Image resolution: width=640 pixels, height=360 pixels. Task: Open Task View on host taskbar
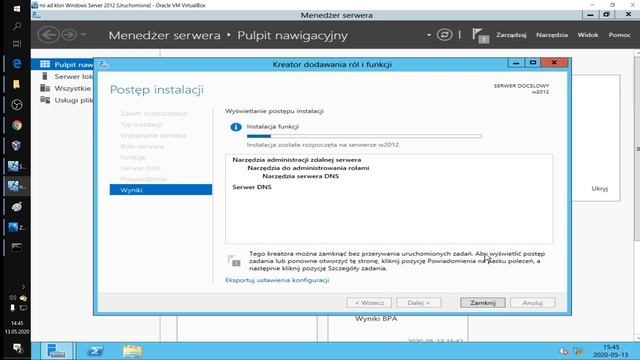click(x=17, y=44)
